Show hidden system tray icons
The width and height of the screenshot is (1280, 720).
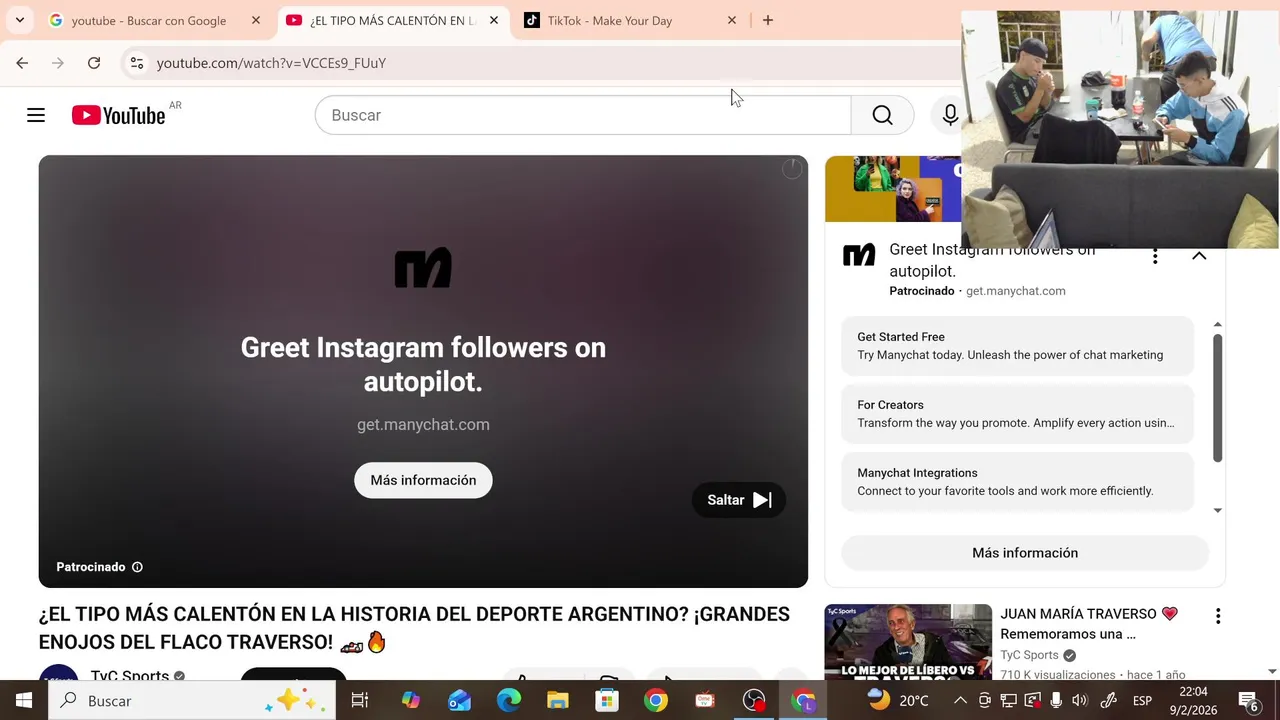(960, 701)
